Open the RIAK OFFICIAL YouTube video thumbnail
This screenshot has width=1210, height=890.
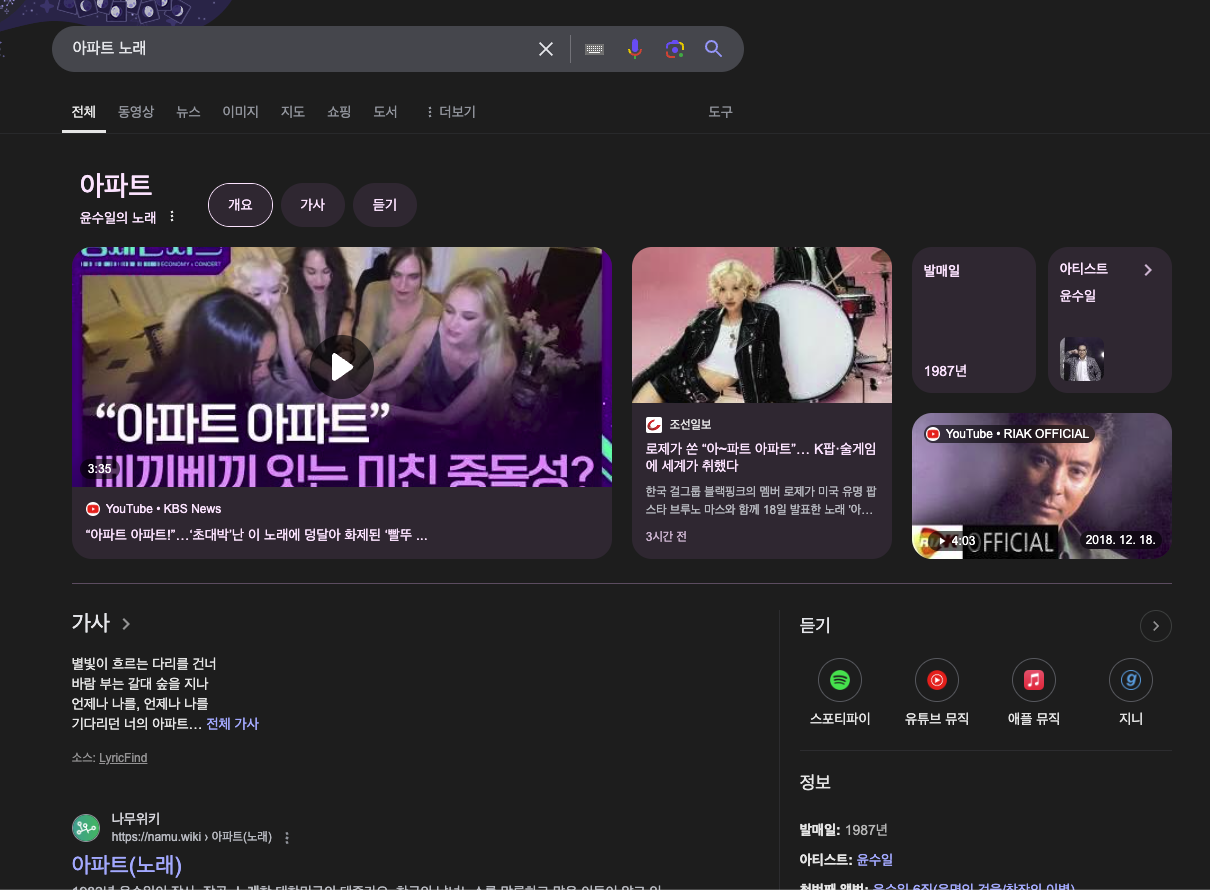[1042, 486]
